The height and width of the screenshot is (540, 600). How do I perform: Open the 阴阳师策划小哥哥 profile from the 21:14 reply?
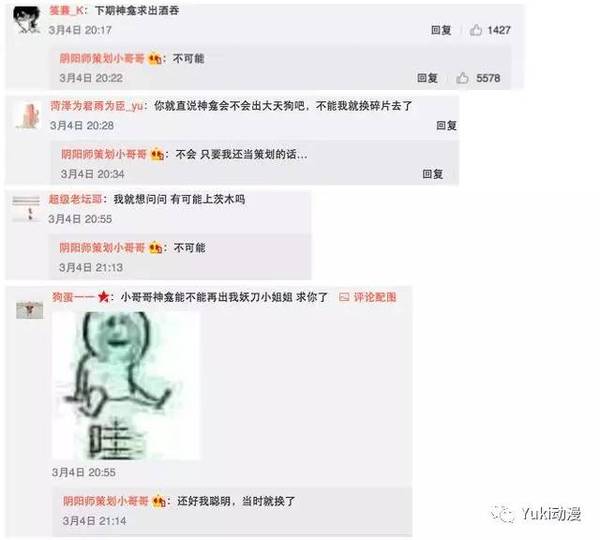106,501
